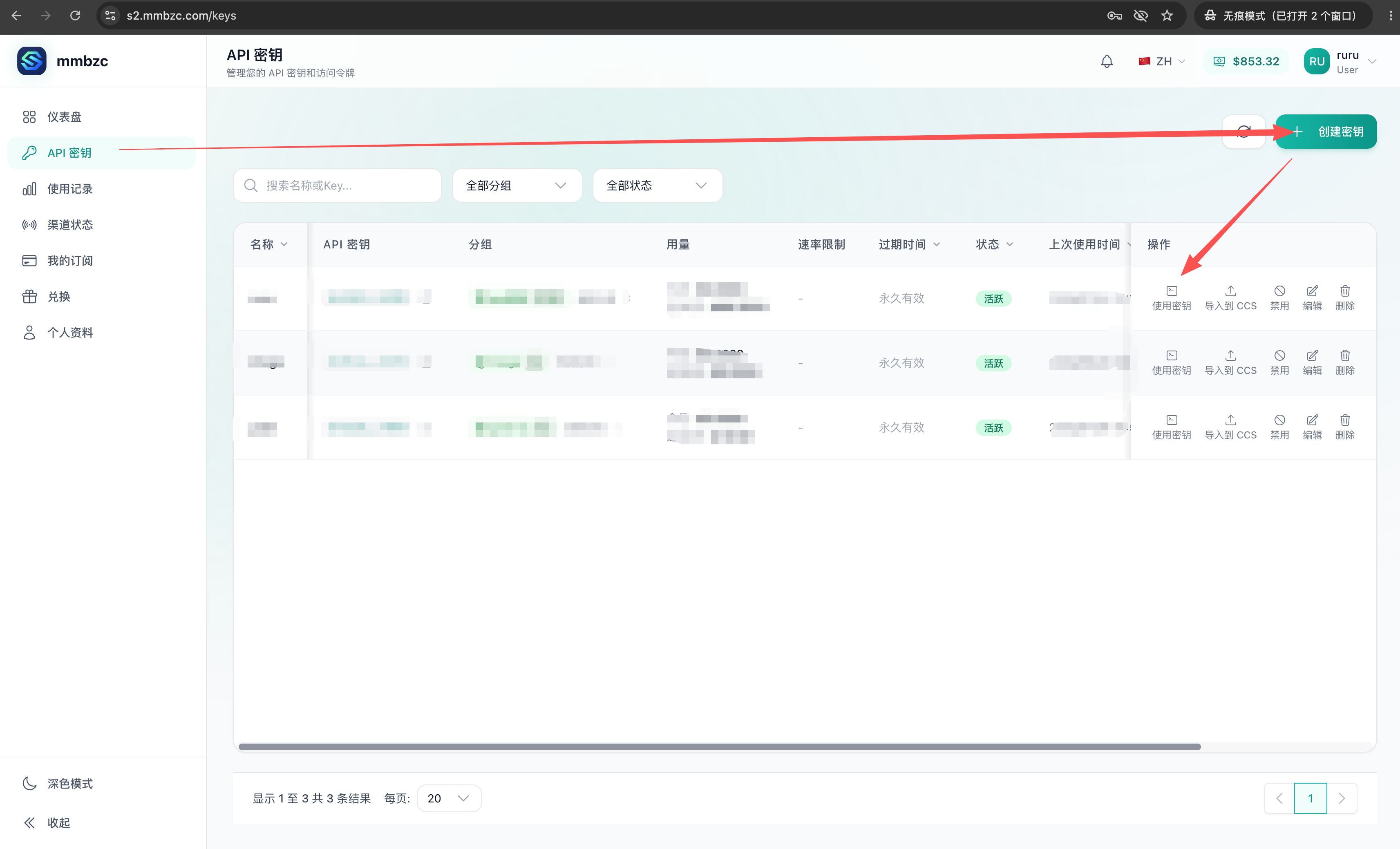1400x849 pixels.
Task: Click the RU avatar circle
Action: pyautogui.click(x=1317, y=61)
